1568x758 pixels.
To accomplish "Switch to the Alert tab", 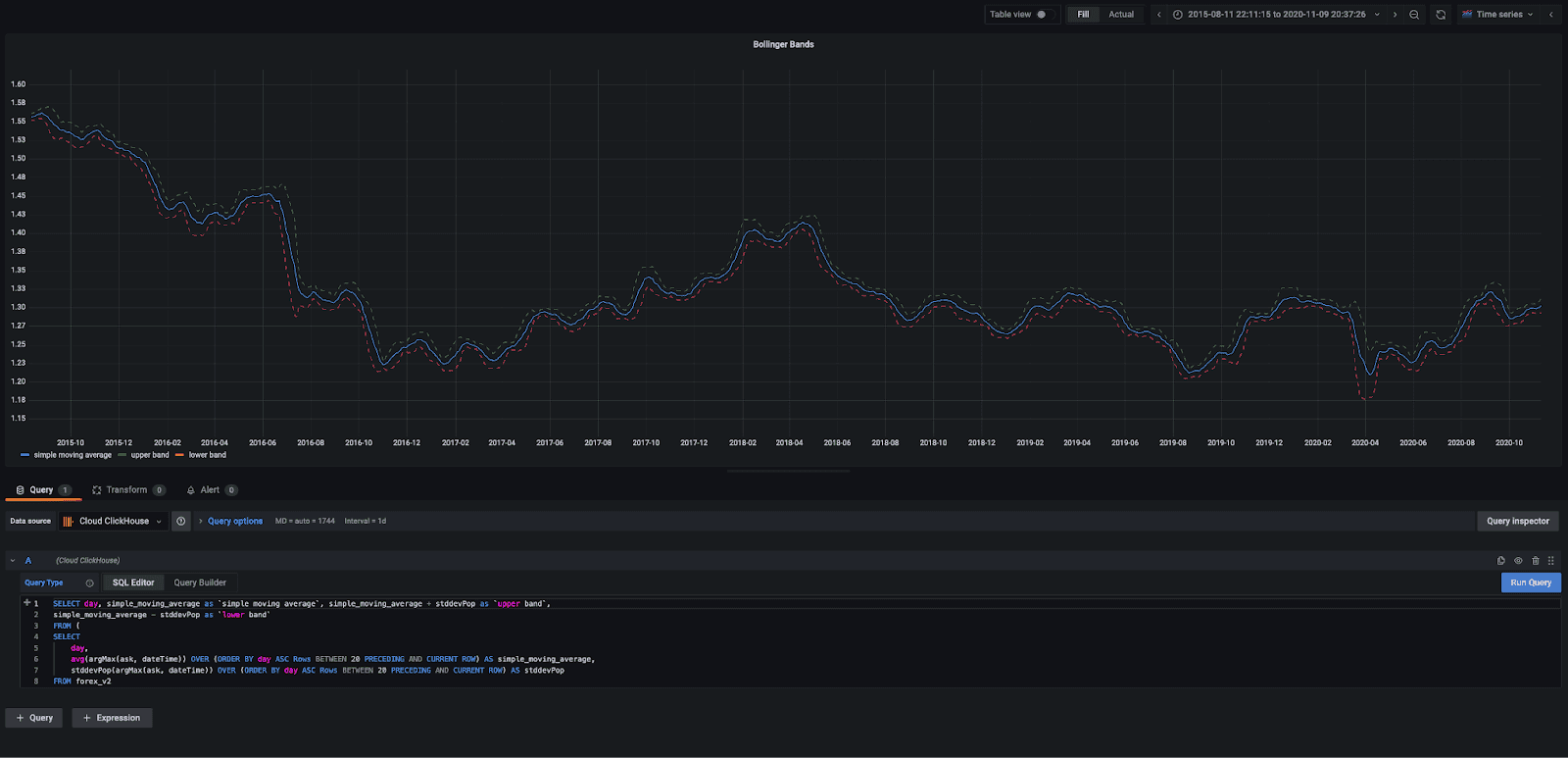I will point(212,490).
